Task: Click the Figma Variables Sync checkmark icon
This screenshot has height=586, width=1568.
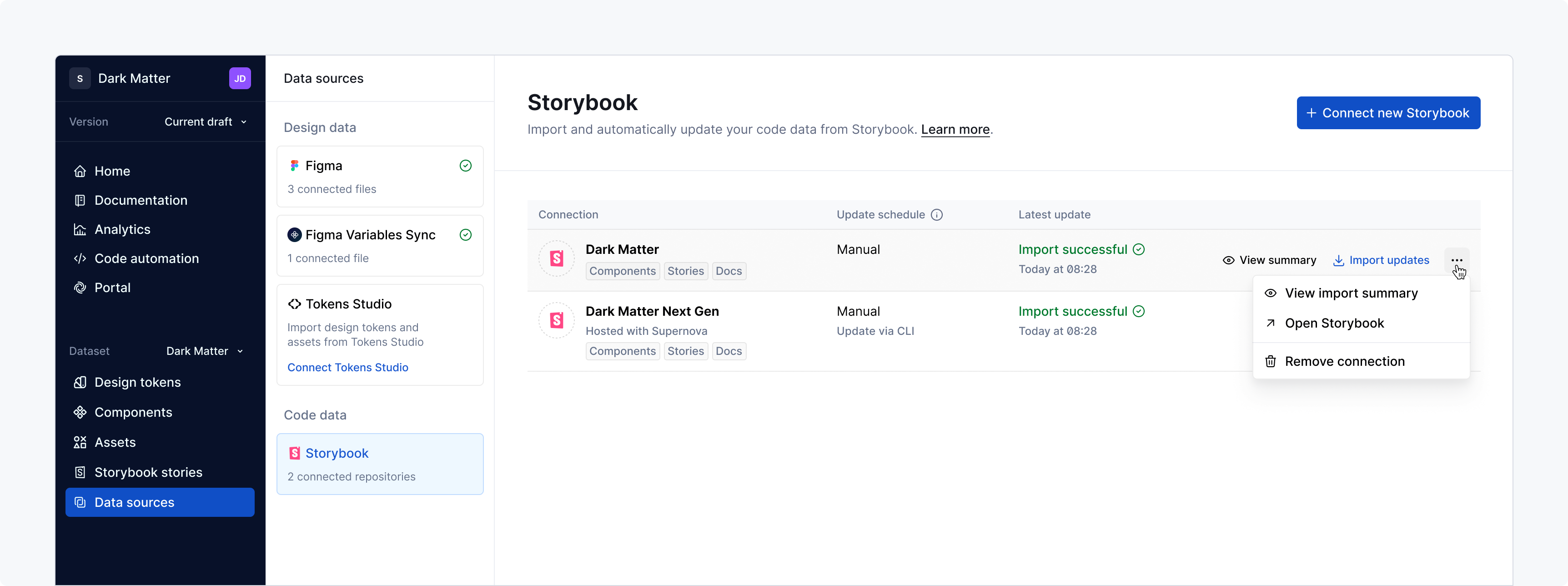Action: pos(466,235)
